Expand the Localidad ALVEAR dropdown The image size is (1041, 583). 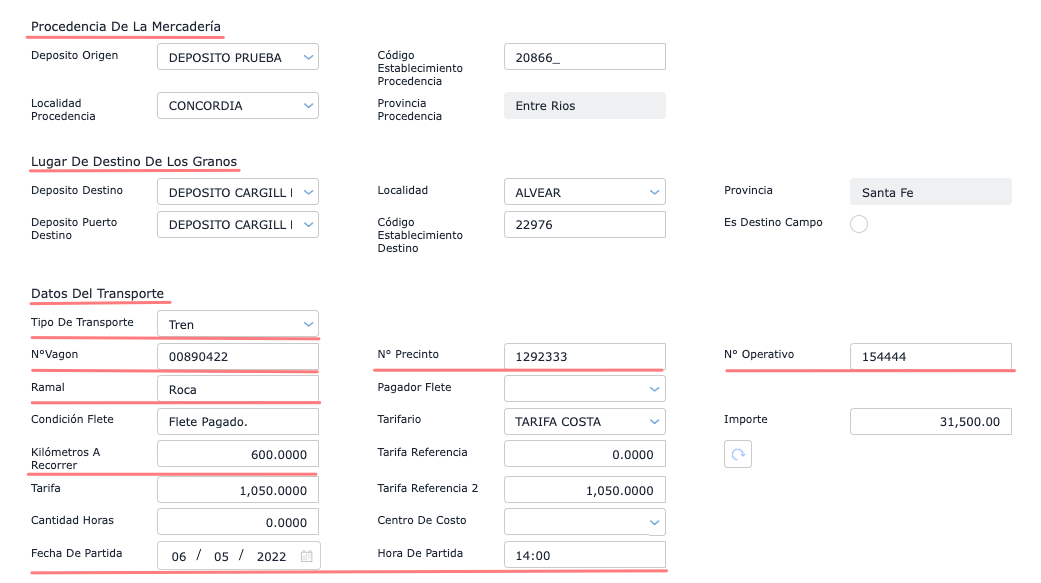point(585,191)
